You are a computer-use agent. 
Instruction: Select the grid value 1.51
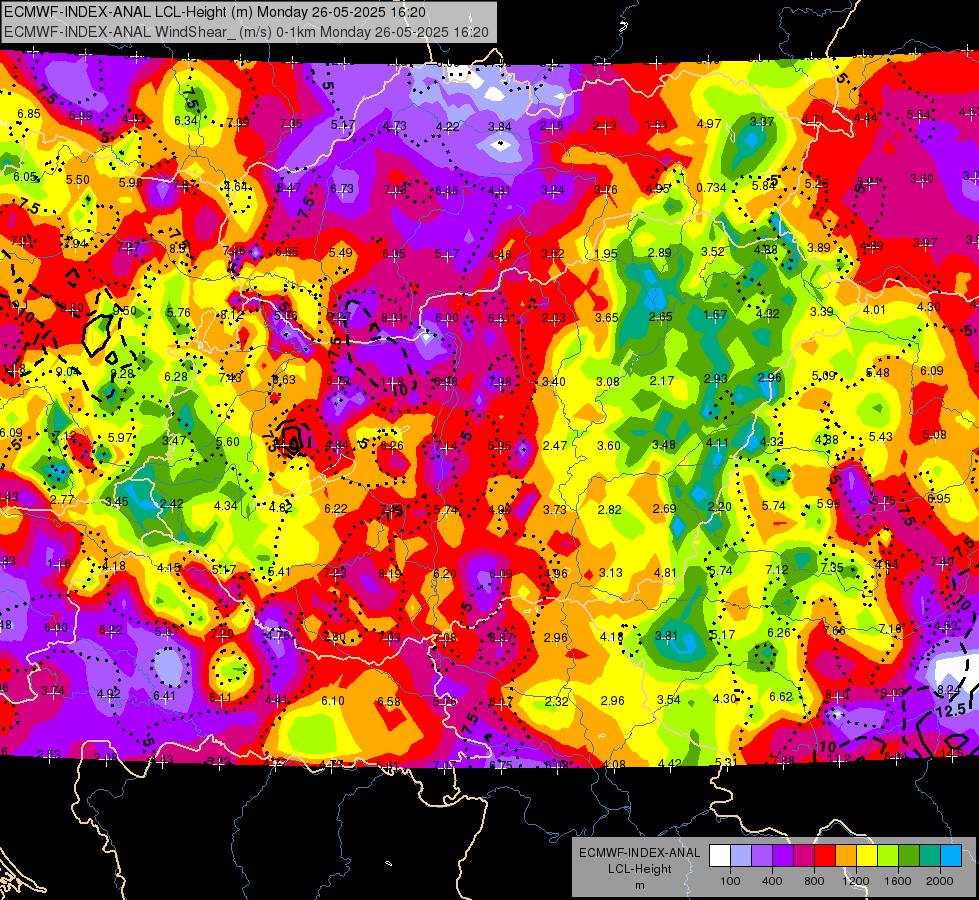(x=656, y=126)
